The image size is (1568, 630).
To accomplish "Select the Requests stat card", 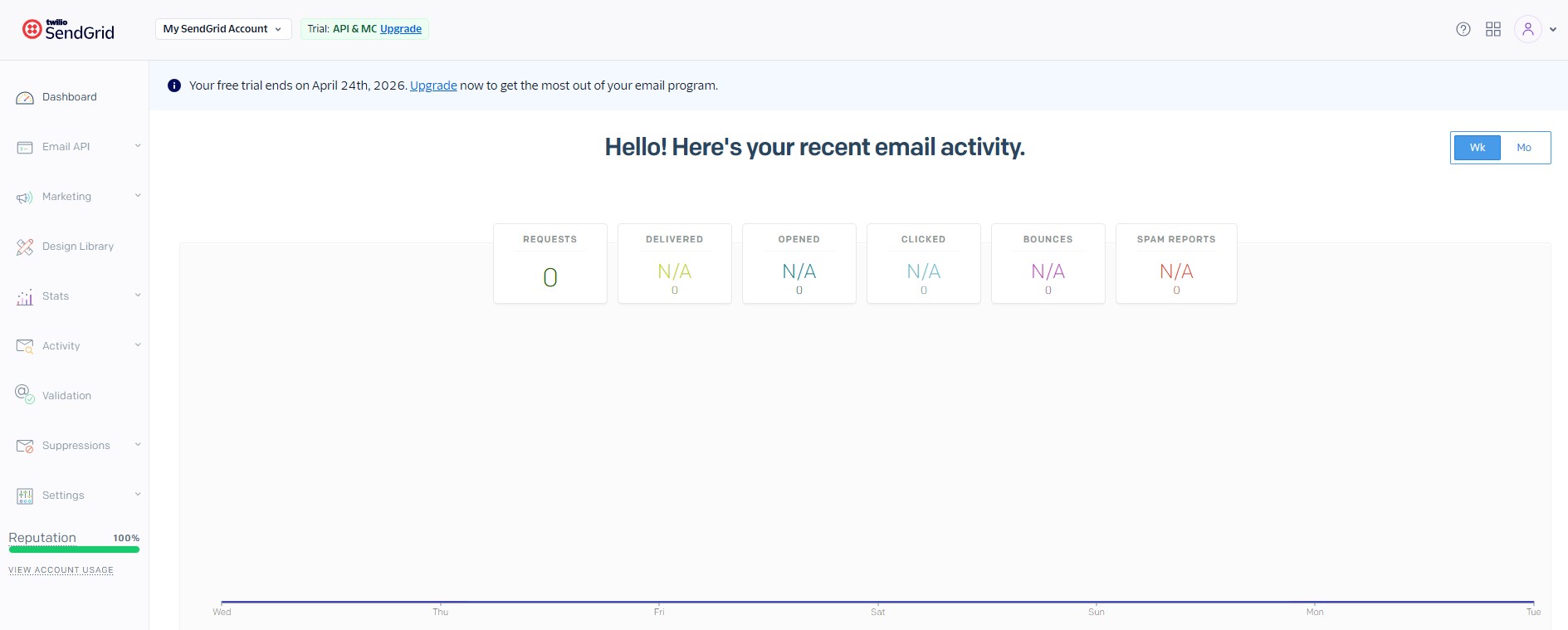I will pyautogui.click(x=550, y=264).
